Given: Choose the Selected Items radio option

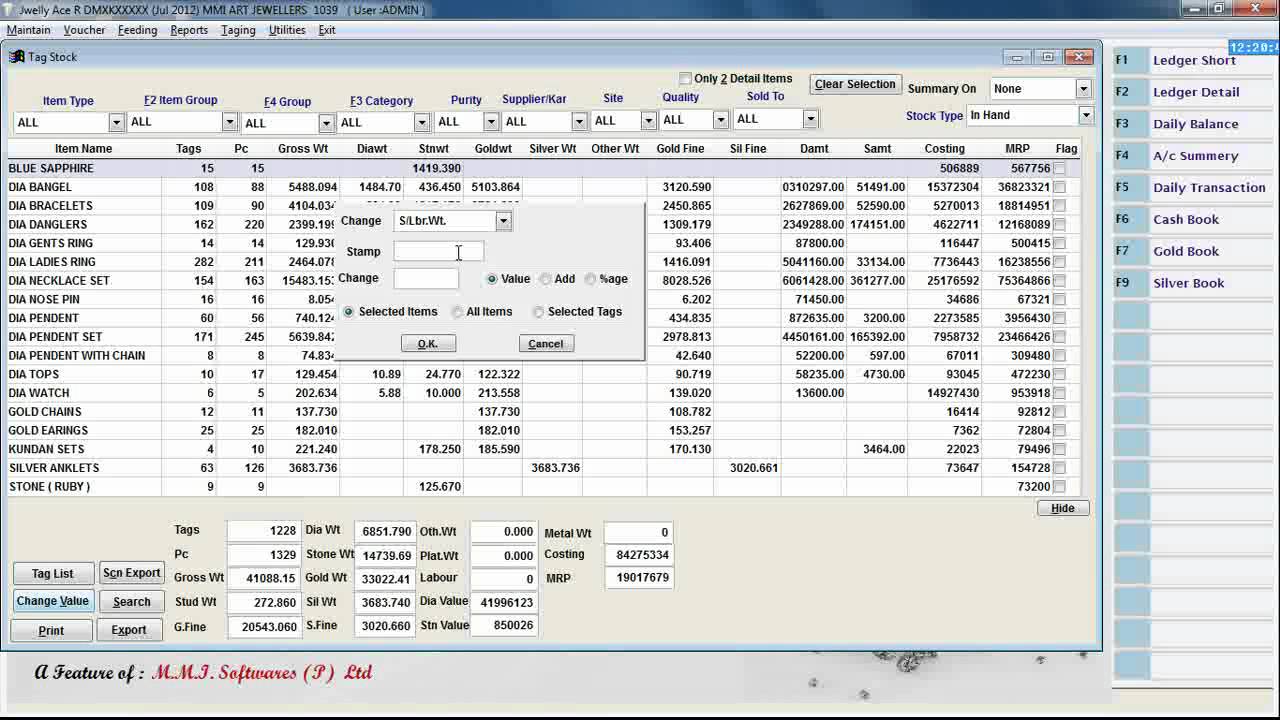Looking at the screenshot, I should [348, 312].
